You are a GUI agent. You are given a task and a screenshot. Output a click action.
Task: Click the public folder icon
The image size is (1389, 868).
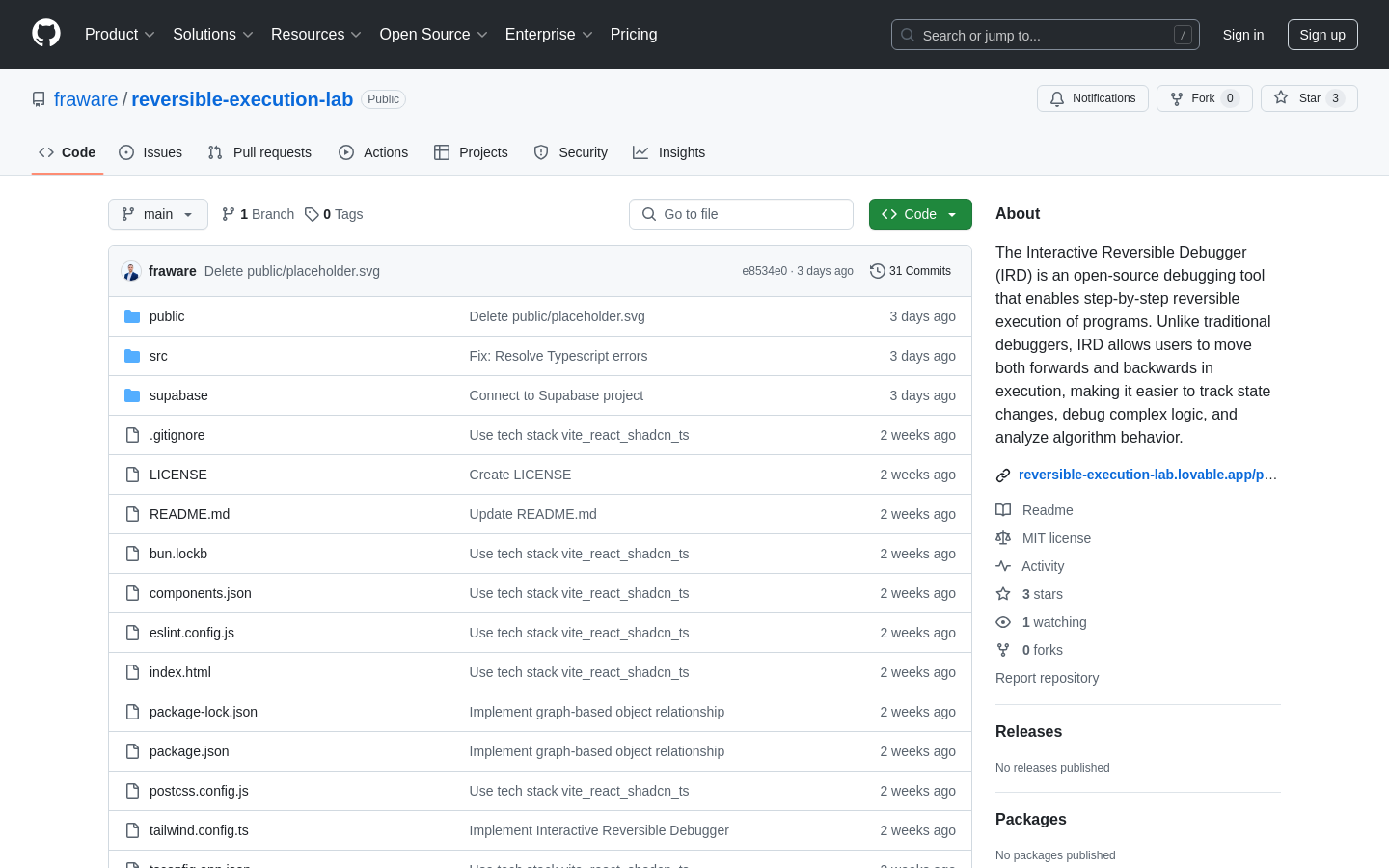[x=132, y=316]
